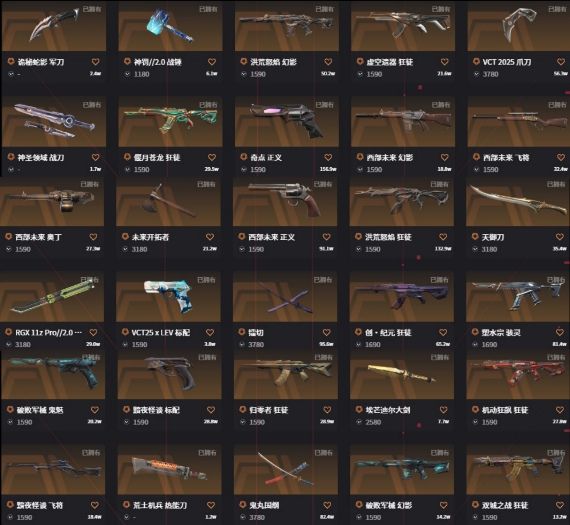Open the red katana 鬼丸国纲 thumbnail
The height and width of the screenshot is (525, 570).
click(x=285, y=469)
